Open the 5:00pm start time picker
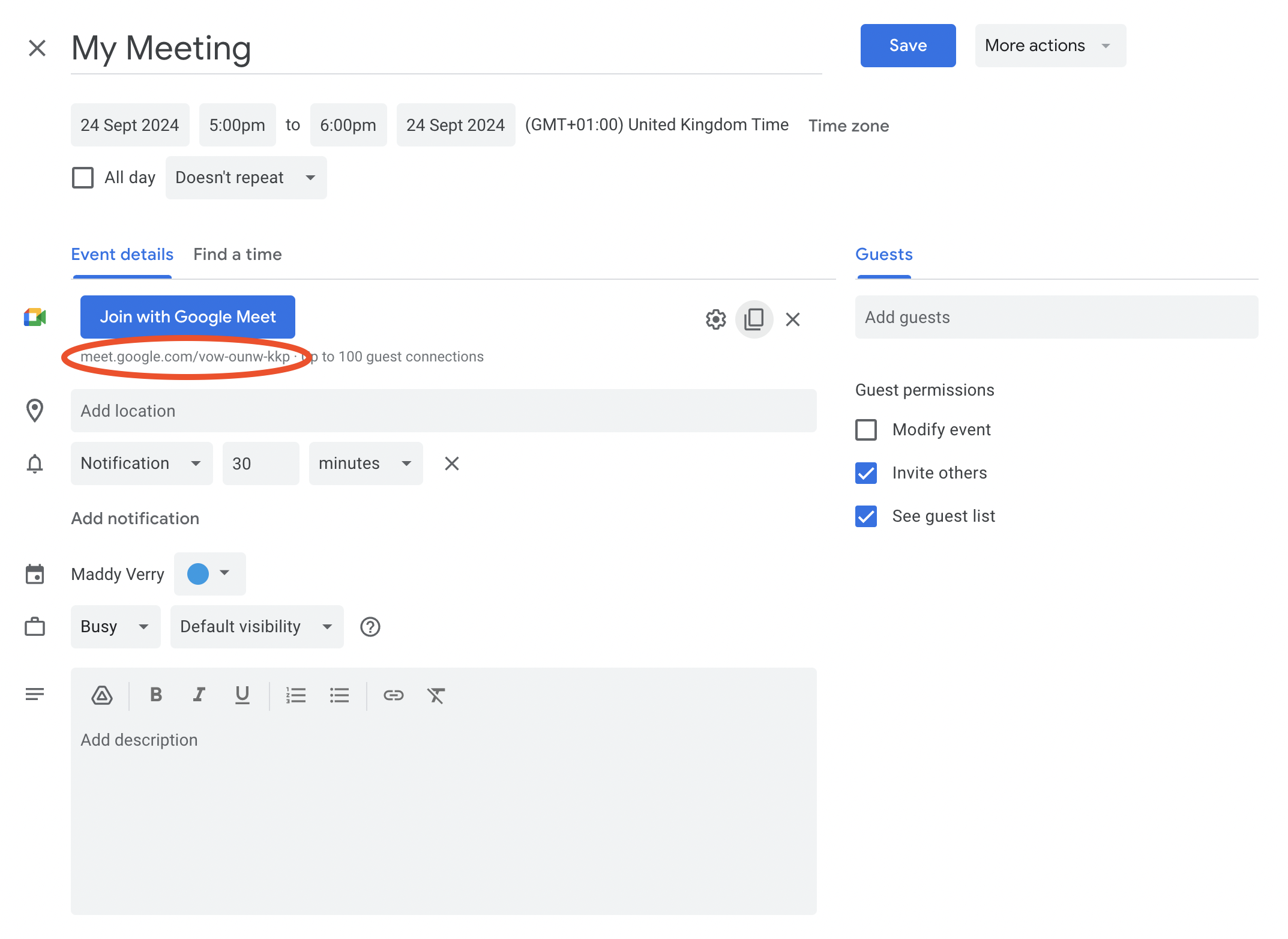The height and width of the screenshot is (939, 1288). 238,125
